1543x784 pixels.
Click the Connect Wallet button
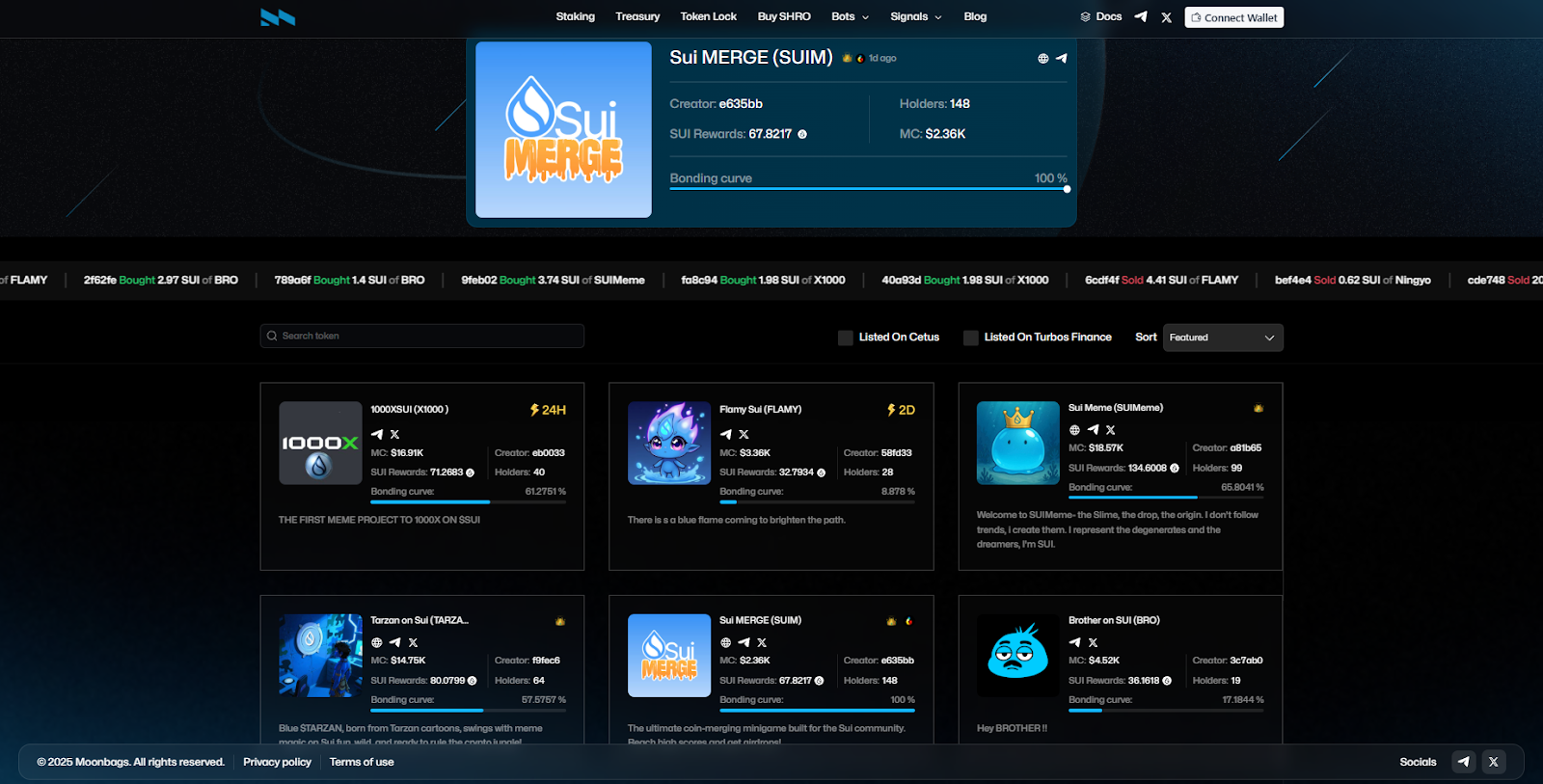click(1234, 17)
